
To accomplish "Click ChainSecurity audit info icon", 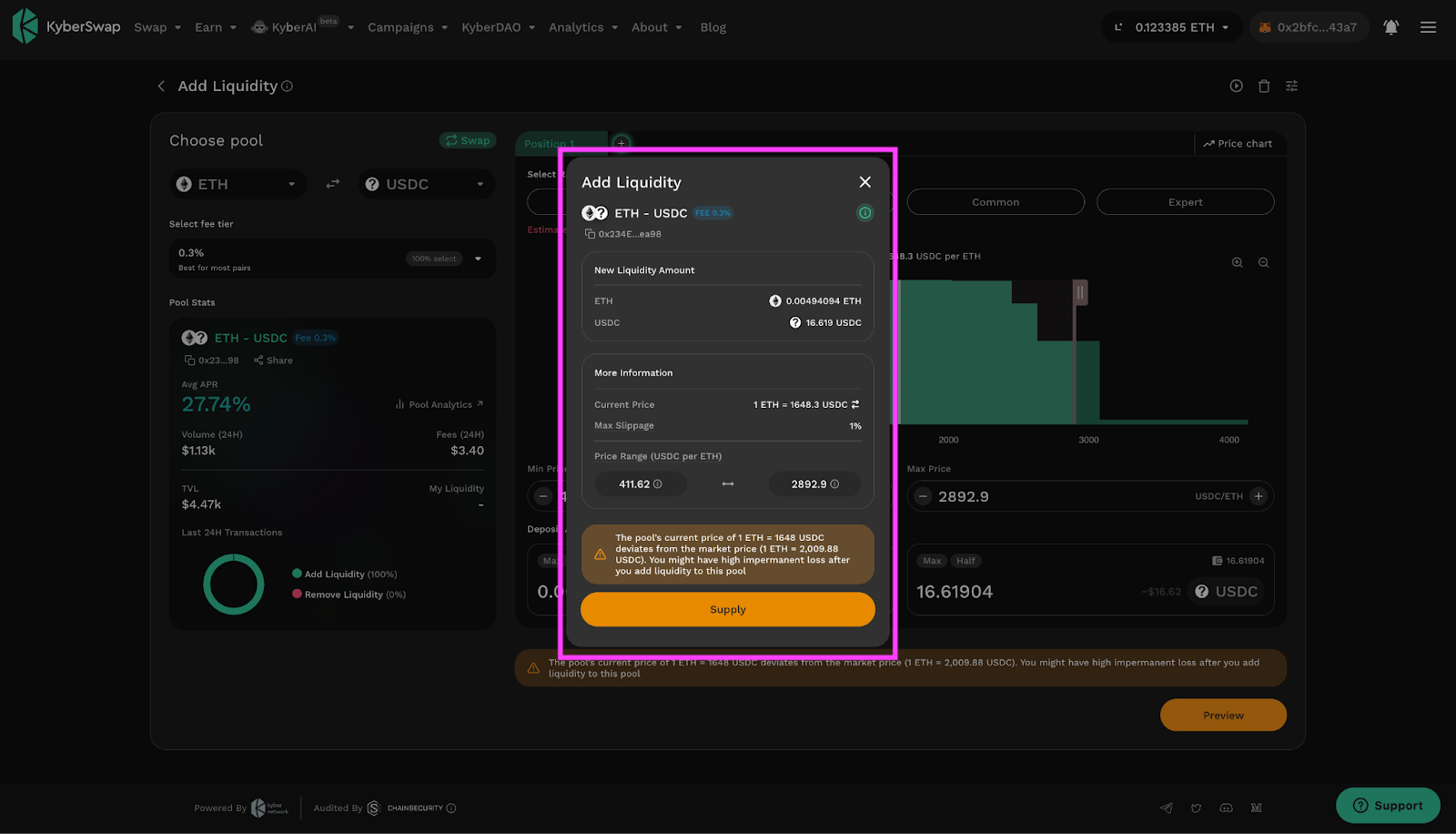I will point(451,808).
